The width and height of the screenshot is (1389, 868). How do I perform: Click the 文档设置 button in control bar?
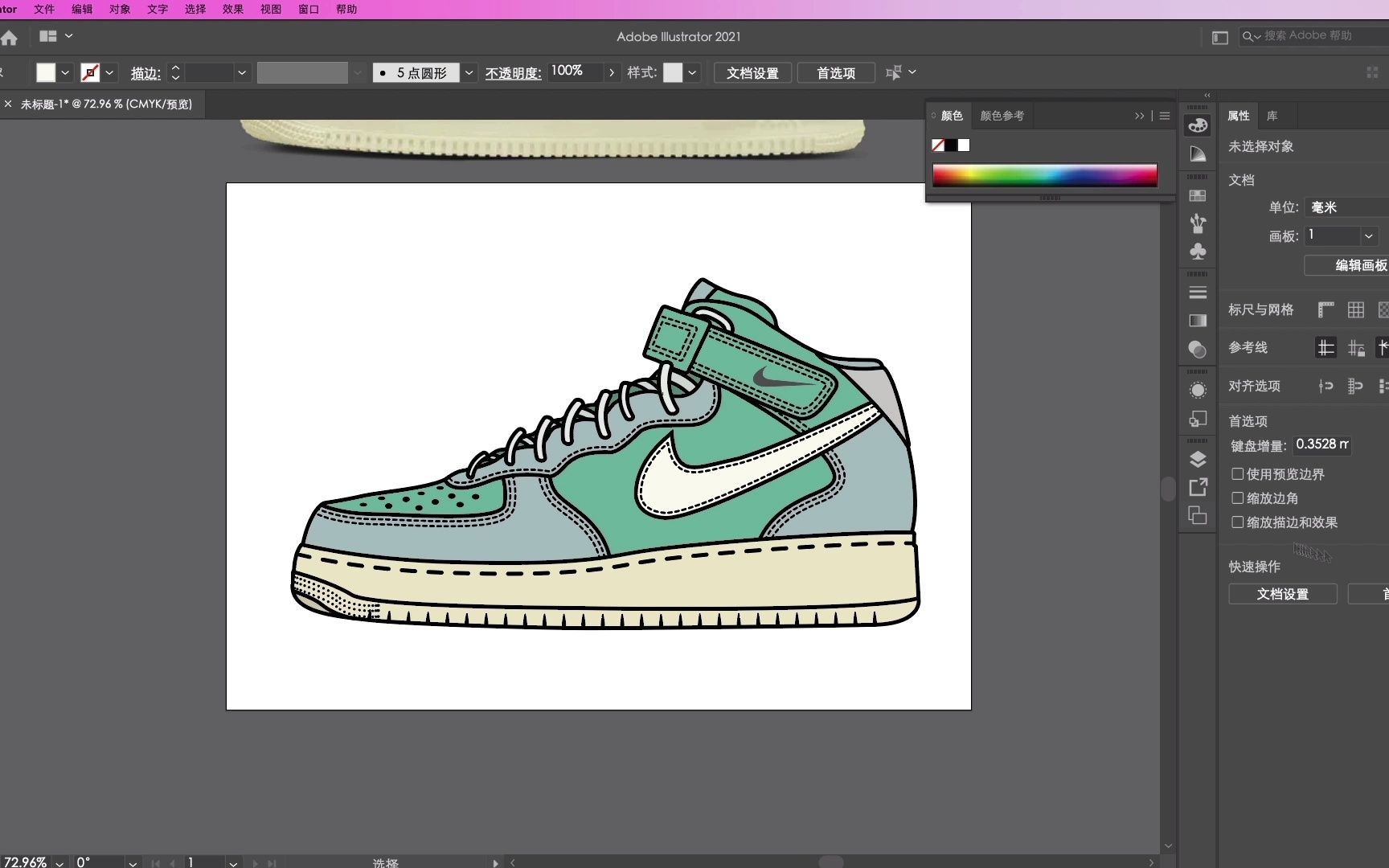pos(752,73)
